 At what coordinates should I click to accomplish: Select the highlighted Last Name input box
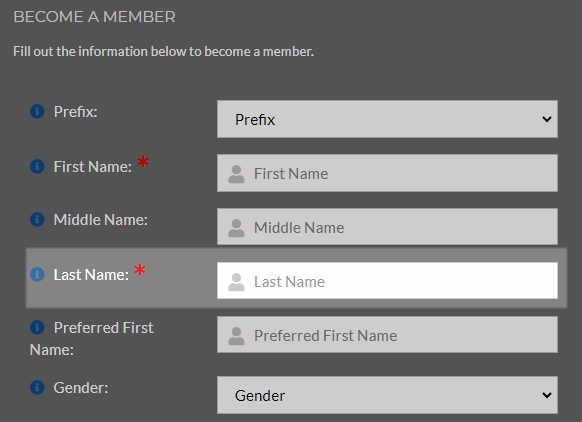pyautogui.click(x=387, y=281)
